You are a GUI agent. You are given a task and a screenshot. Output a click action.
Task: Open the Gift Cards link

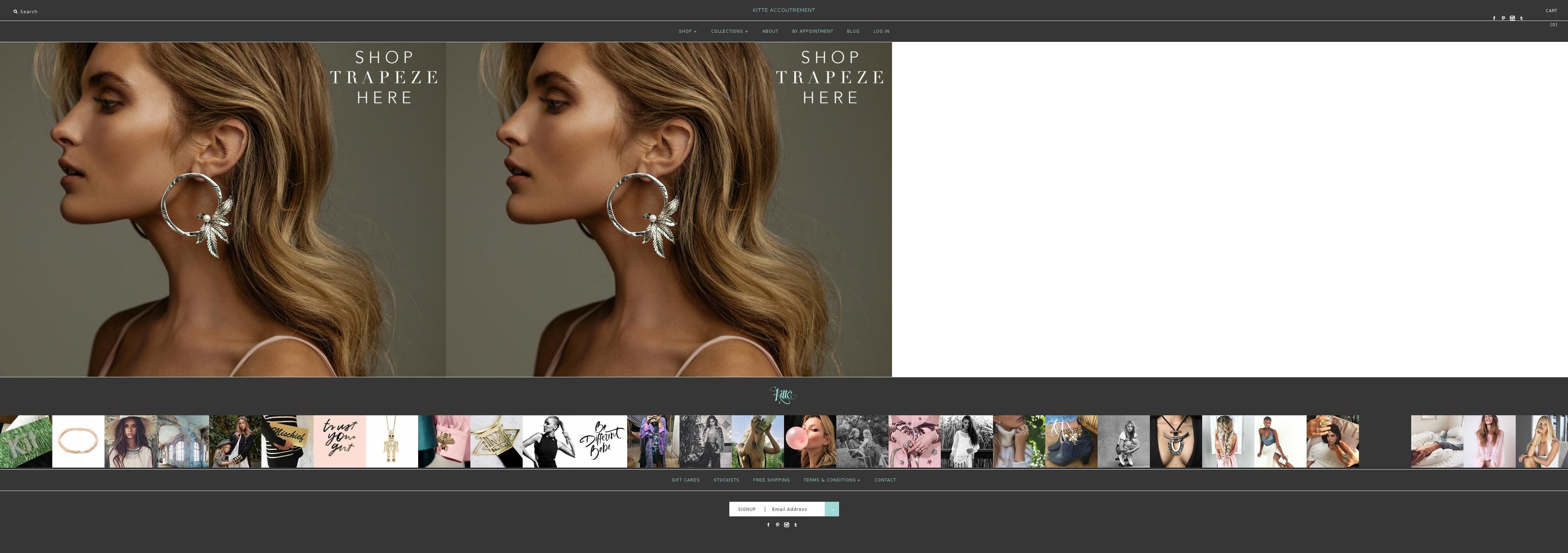pos(685,480)
